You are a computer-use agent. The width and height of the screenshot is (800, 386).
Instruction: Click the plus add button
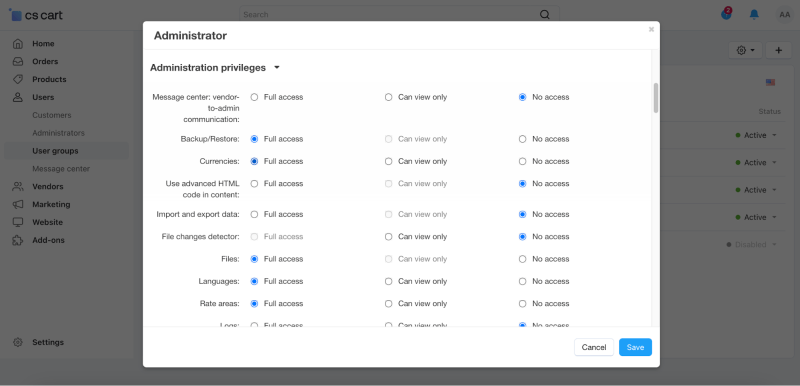779,50
